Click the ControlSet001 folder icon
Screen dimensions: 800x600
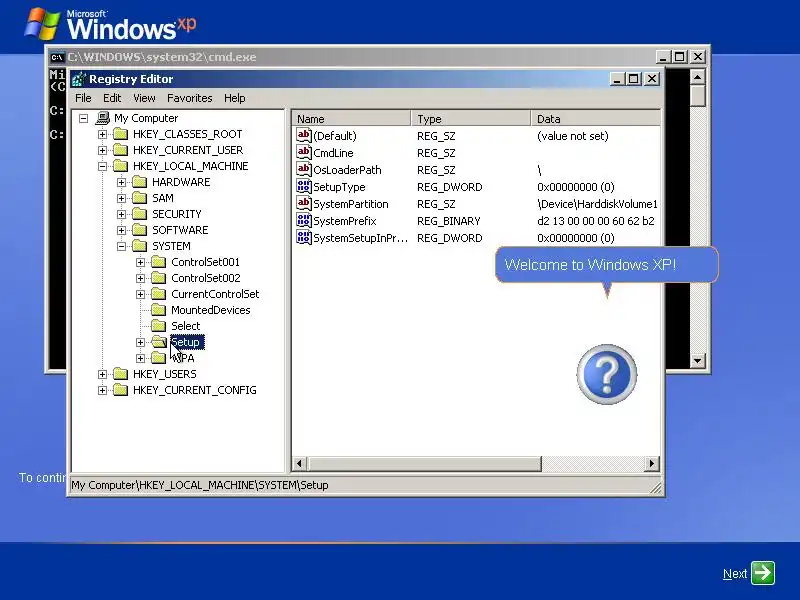[x=159, y=262]
